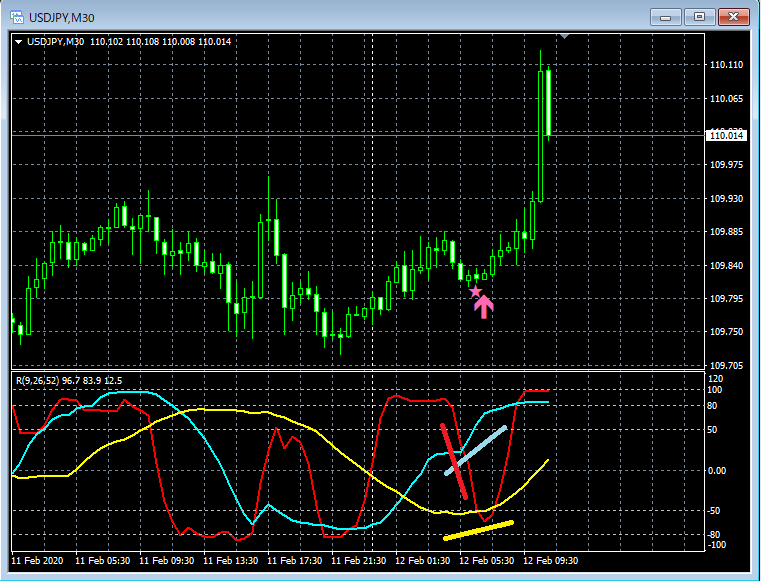Click the indicator scale value 0.00
This screenshot has height=581, width=761.
[717, 471]
